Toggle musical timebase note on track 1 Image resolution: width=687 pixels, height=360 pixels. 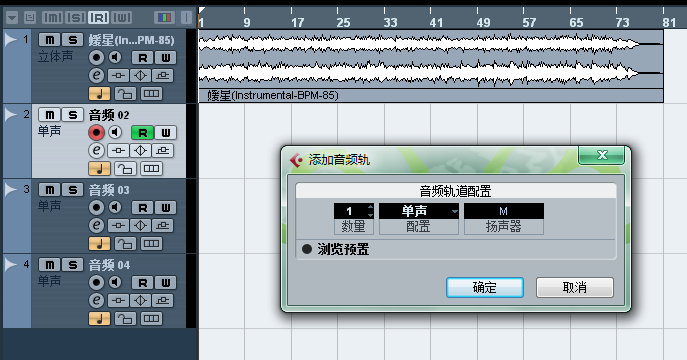(x=99, y=93)
